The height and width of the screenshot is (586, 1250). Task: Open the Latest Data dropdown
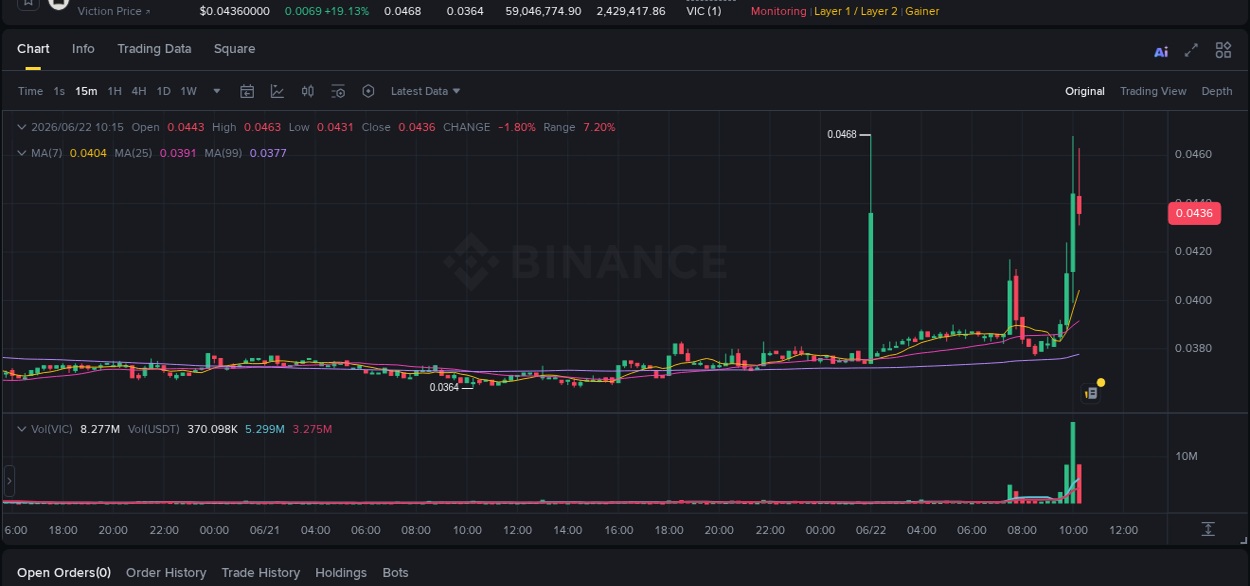[426, 91]
